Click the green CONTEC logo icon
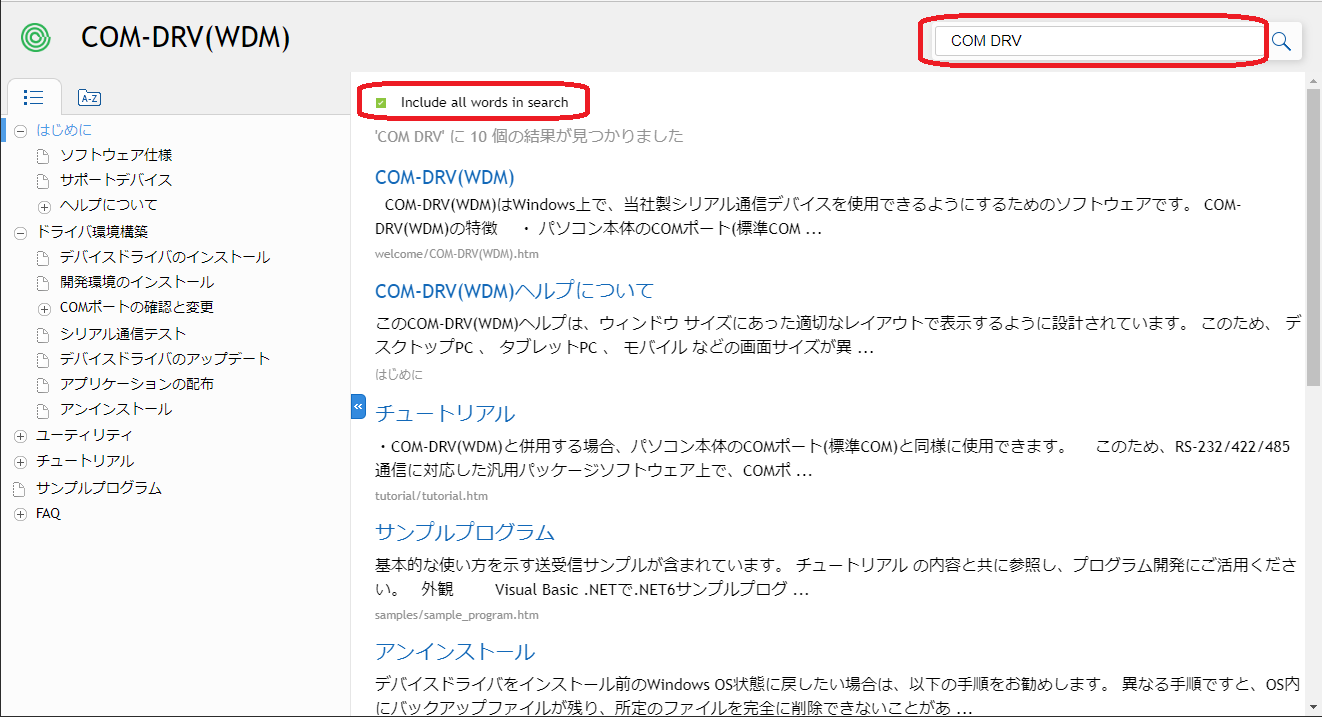This screenshot has width=1322, height=717. pos(35,38)
